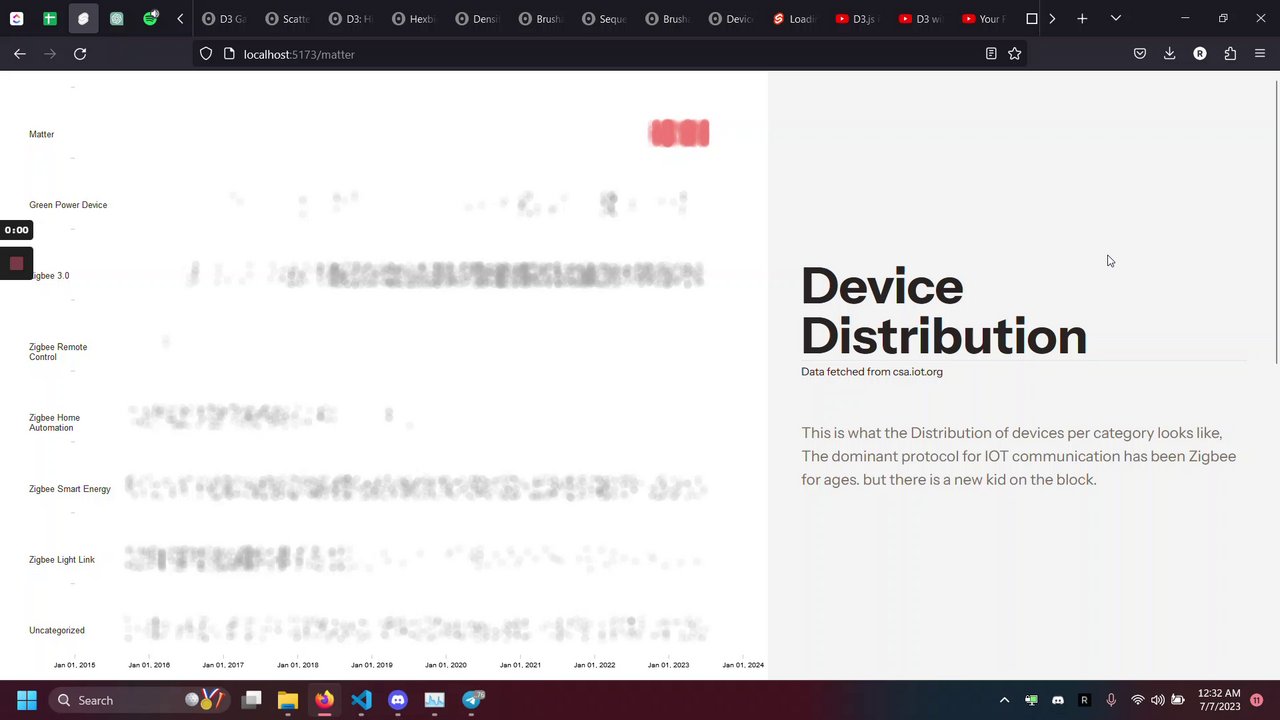Viewport: 1280px width, 720px height.
Task: Select the pinned green spreadsheet tab
Action: click(x=49, y=18)
